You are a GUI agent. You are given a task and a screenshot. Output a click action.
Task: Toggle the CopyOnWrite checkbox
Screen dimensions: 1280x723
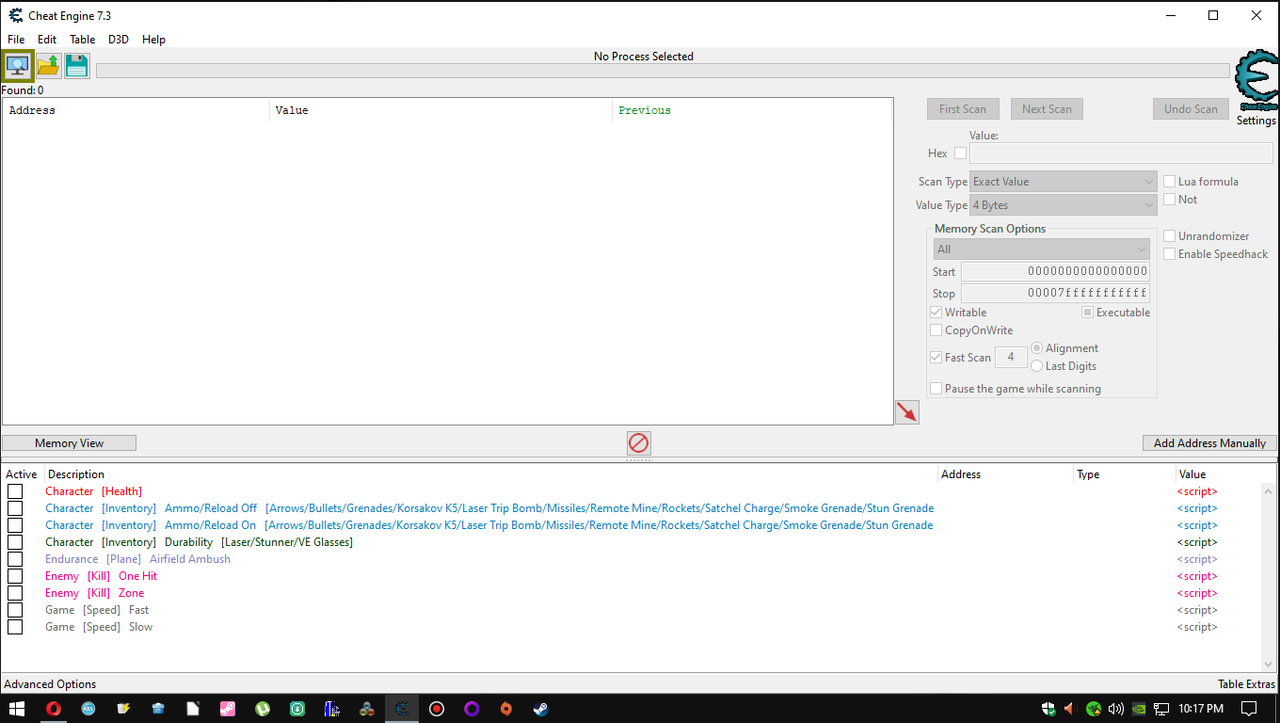coord(936,330)
